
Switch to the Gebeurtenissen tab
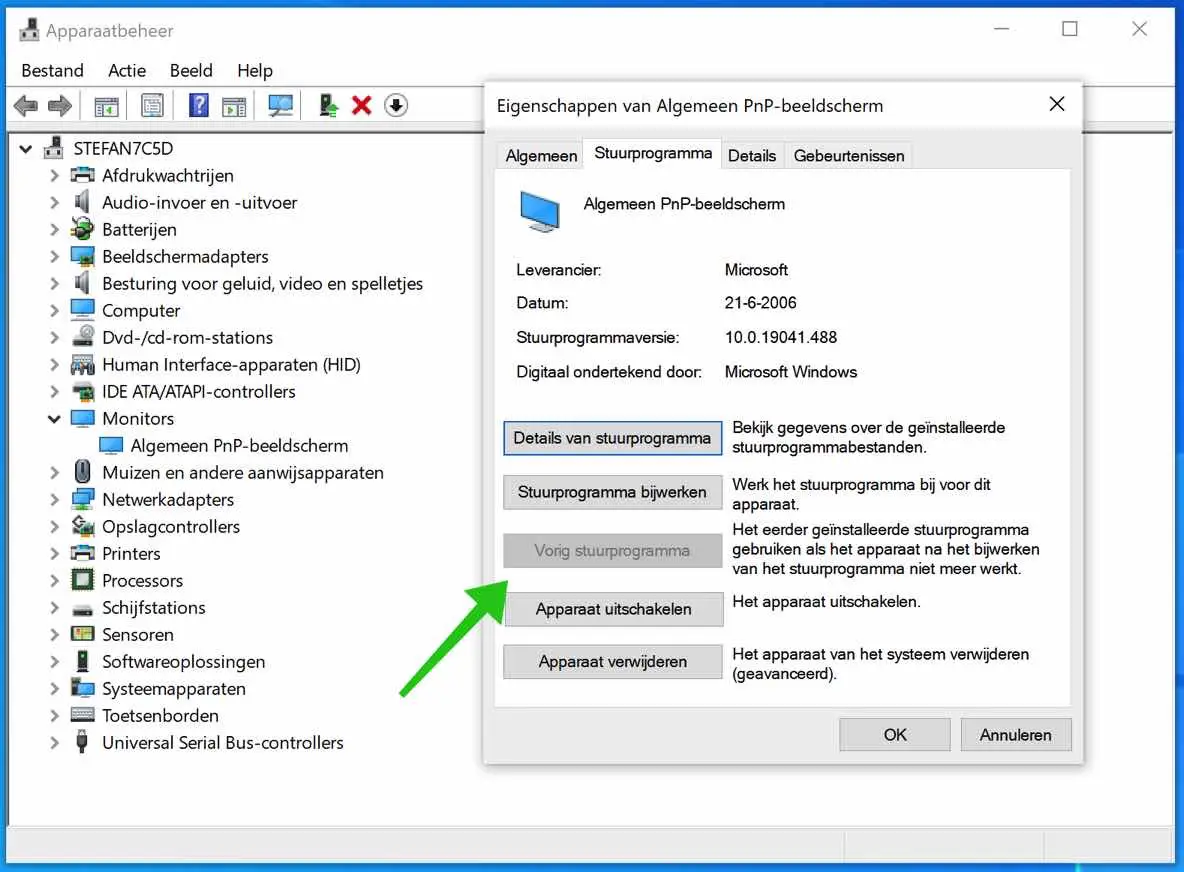pos(849,156)
